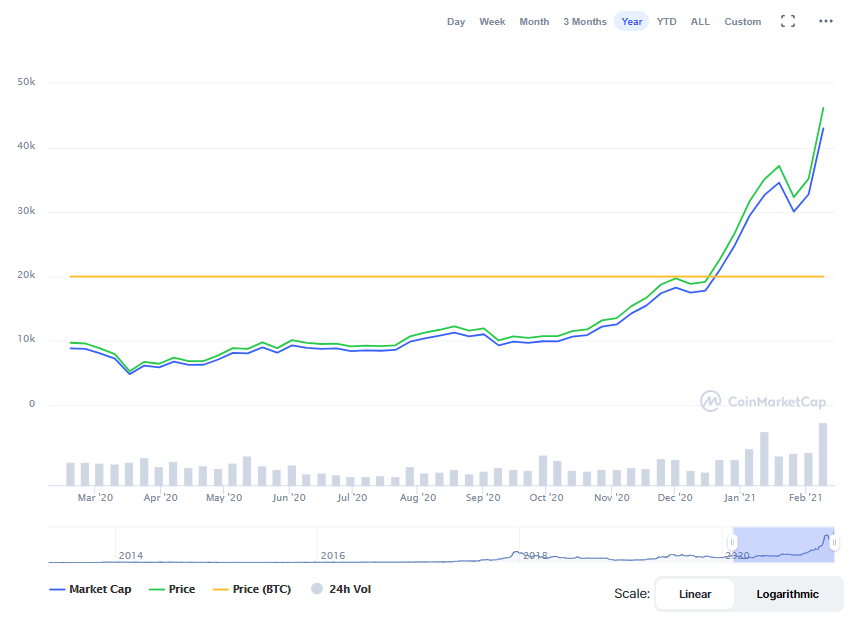Select the Year time range
Viewport: 853px width, 620px height.
tap(632, 22)
